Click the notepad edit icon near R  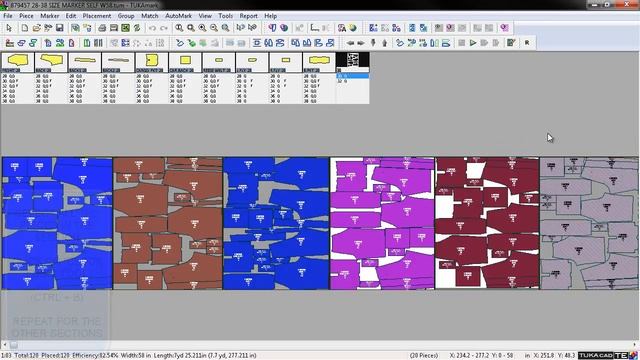click(x=511, y=42)
